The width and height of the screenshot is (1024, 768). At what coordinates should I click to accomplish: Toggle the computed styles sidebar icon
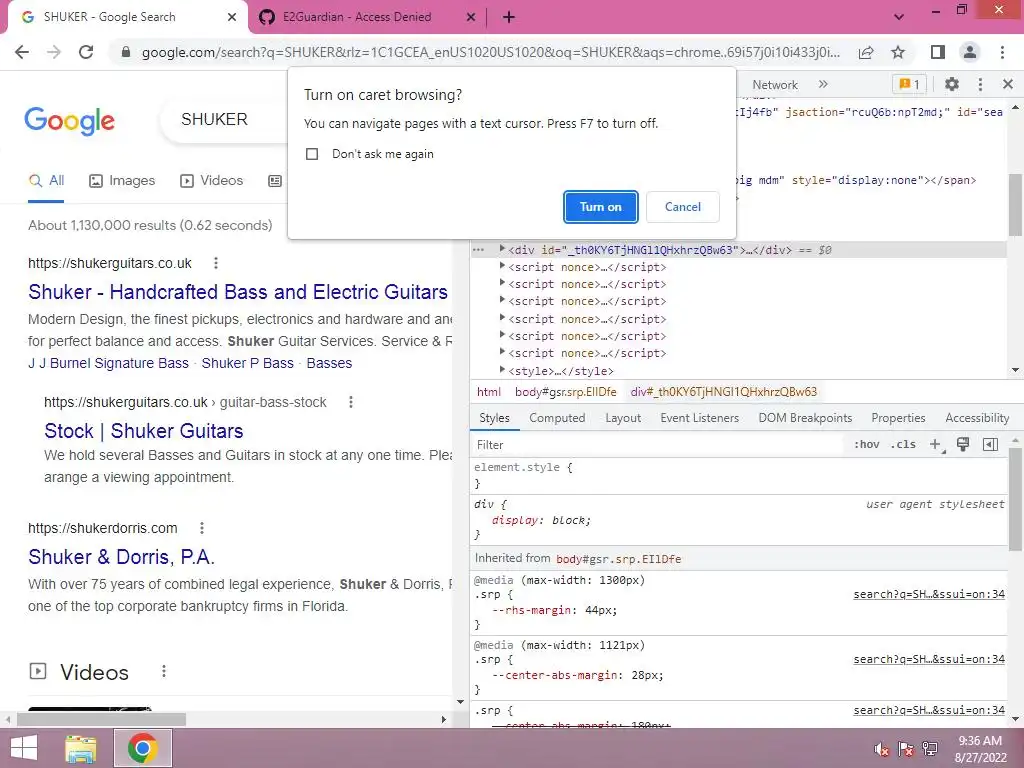991,445
